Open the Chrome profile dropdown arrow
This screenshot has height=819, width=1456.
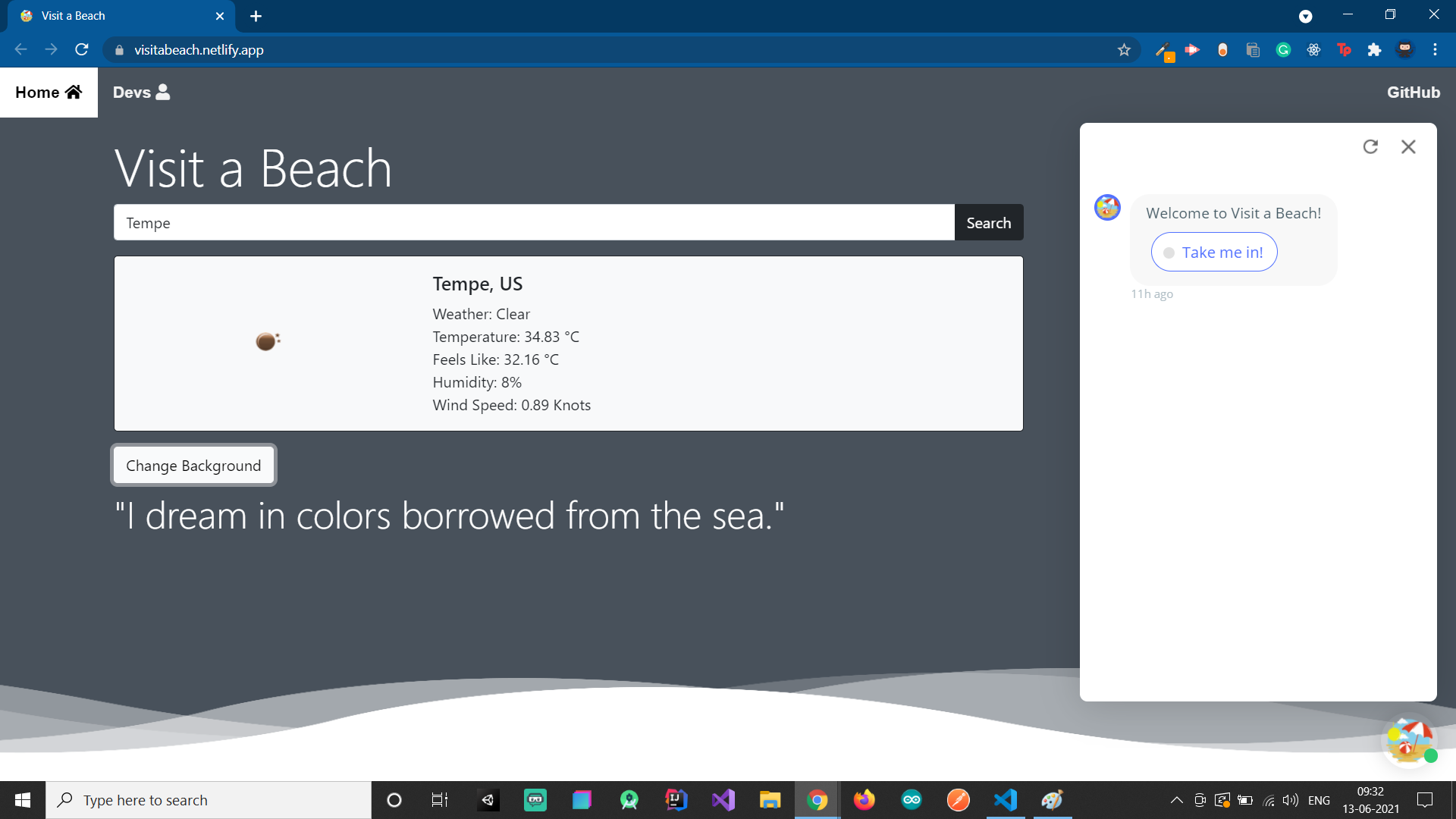click(1305, 16)
